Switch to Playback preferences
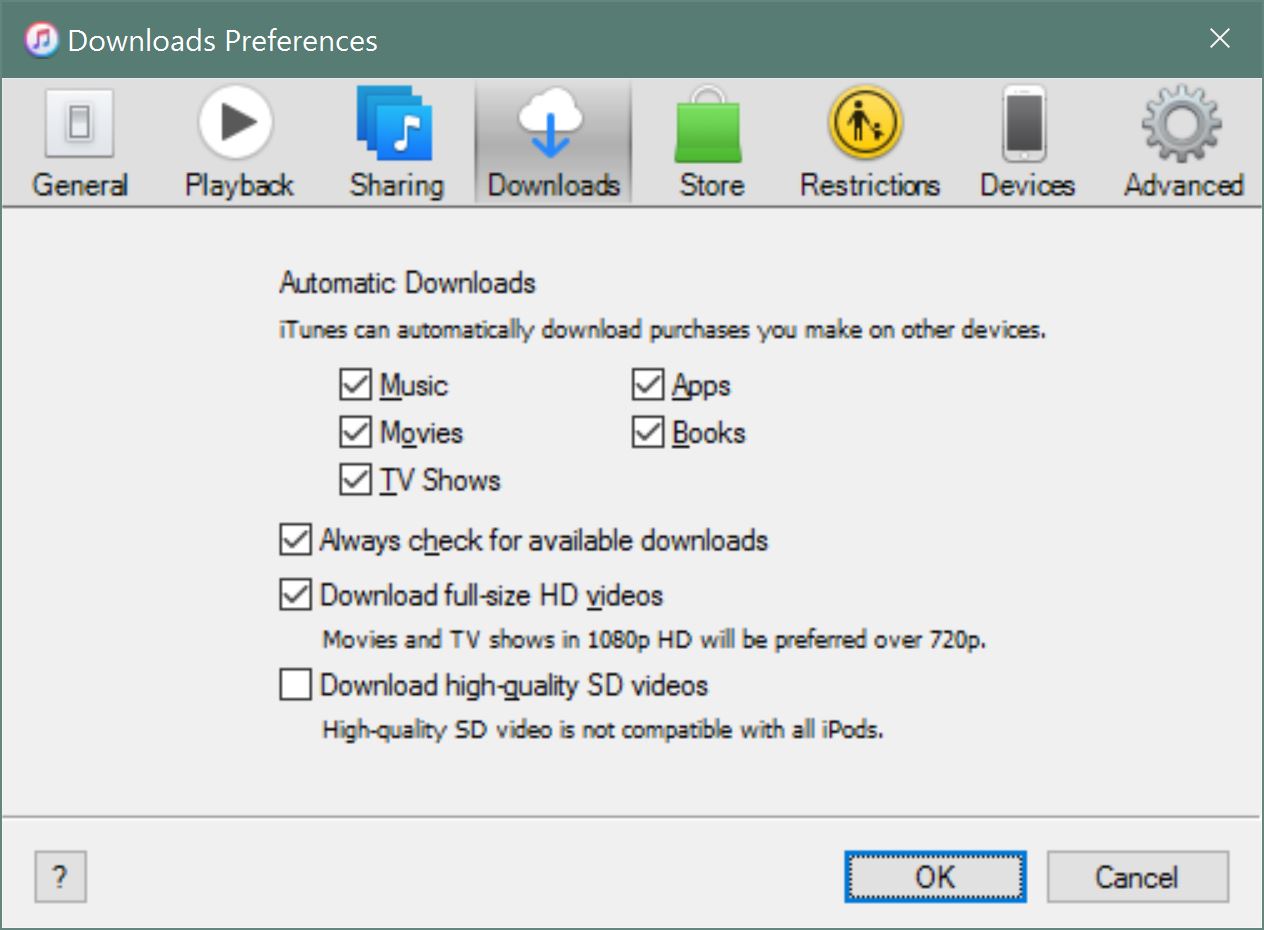The width and height of the screenshot is (1264, 930). click(238, 142)
